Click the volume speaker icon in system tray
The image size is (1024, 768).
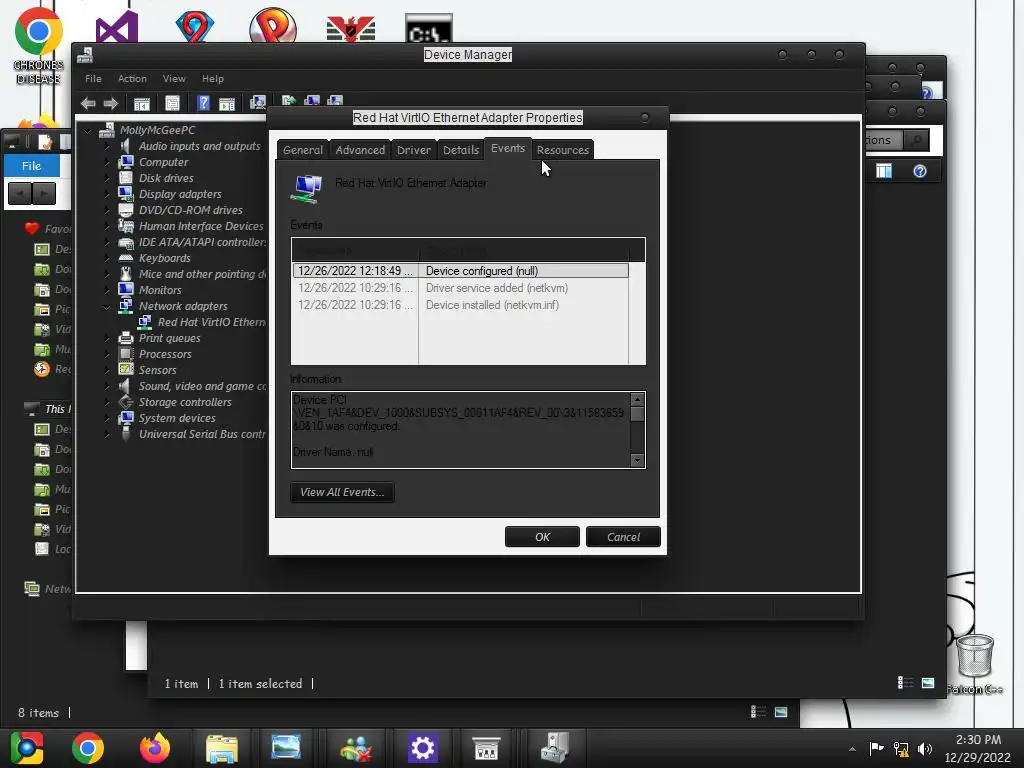[x=925, y=749]
